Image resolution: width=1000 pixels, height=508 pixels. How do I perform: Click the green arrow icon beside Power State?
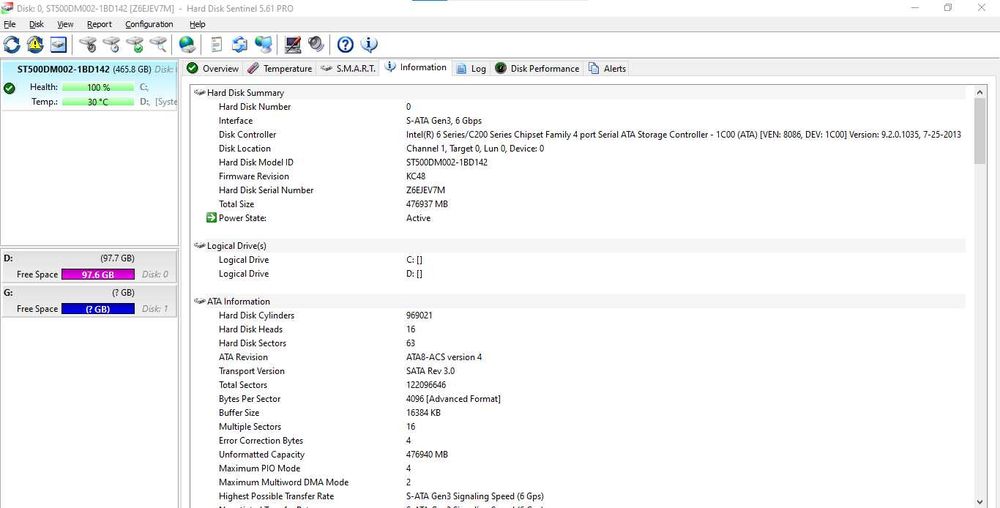point(212,218)
